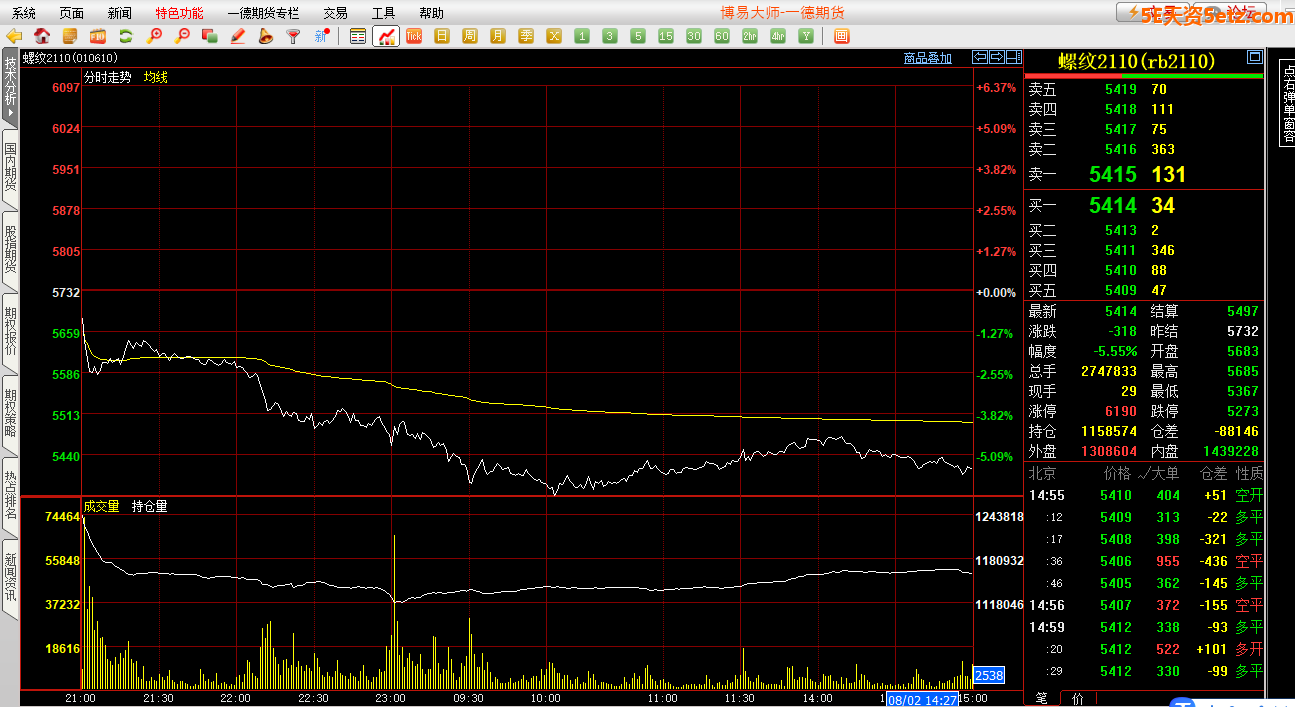The width and height of the screenshot is (1295, 707).
Task: Select the red pencil drawing tool
Action: click(x=238, y=36)
